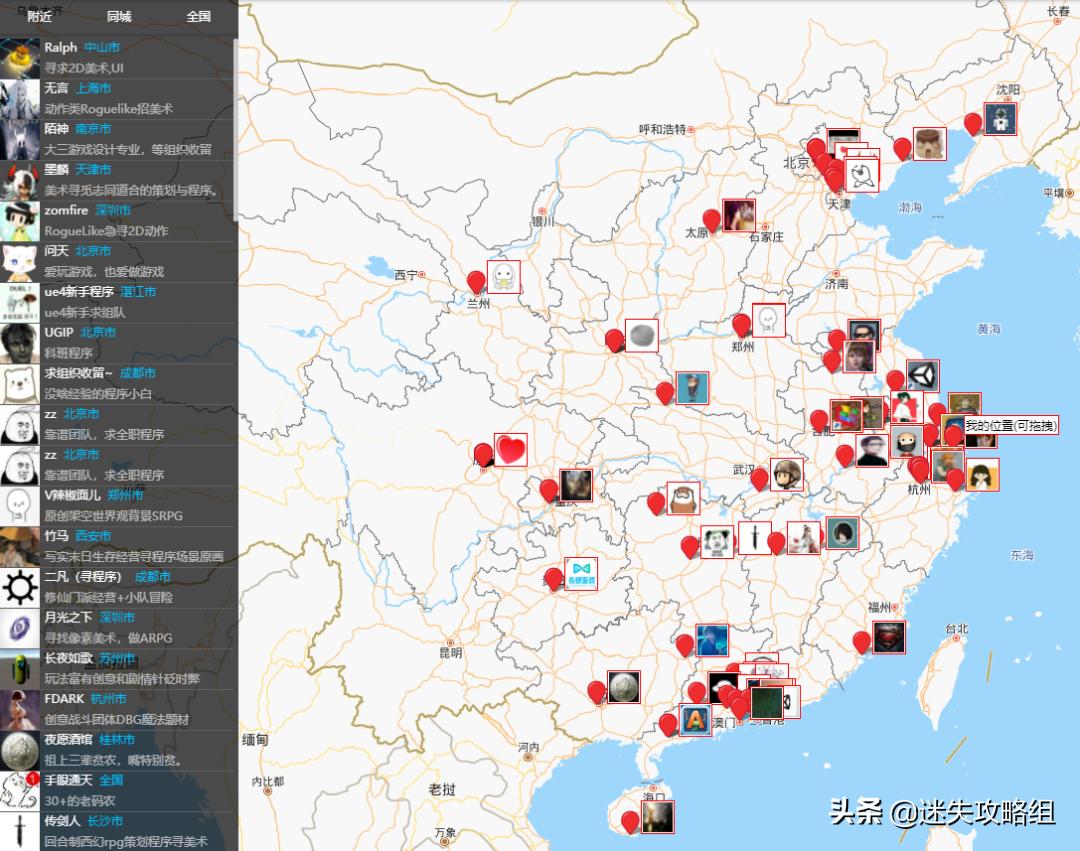Click the astronaut avatar marker near 沈阳
This screenshot has height=851, width=1080.
tap(1000, 119)
